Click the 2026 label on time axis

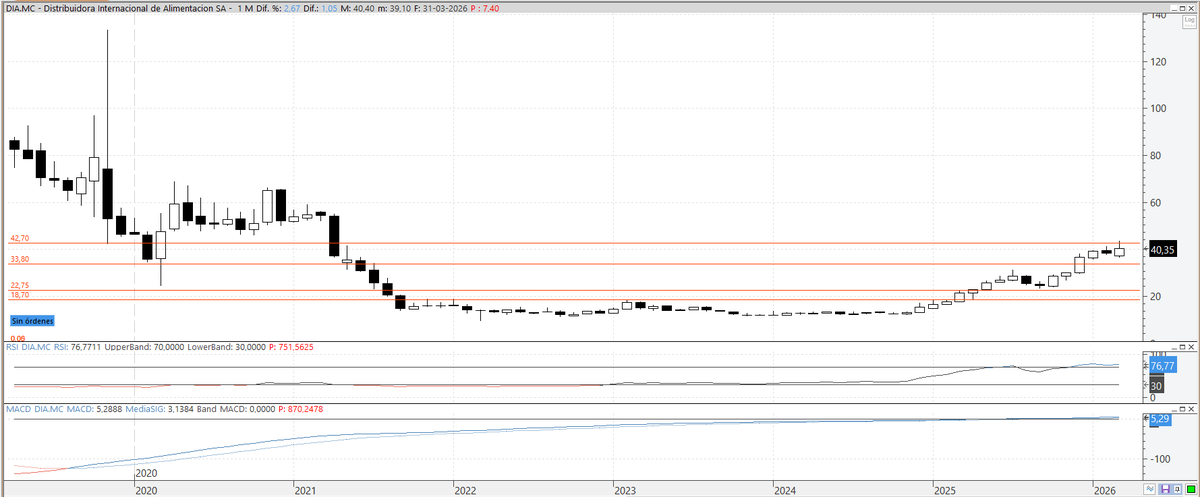1105,490
